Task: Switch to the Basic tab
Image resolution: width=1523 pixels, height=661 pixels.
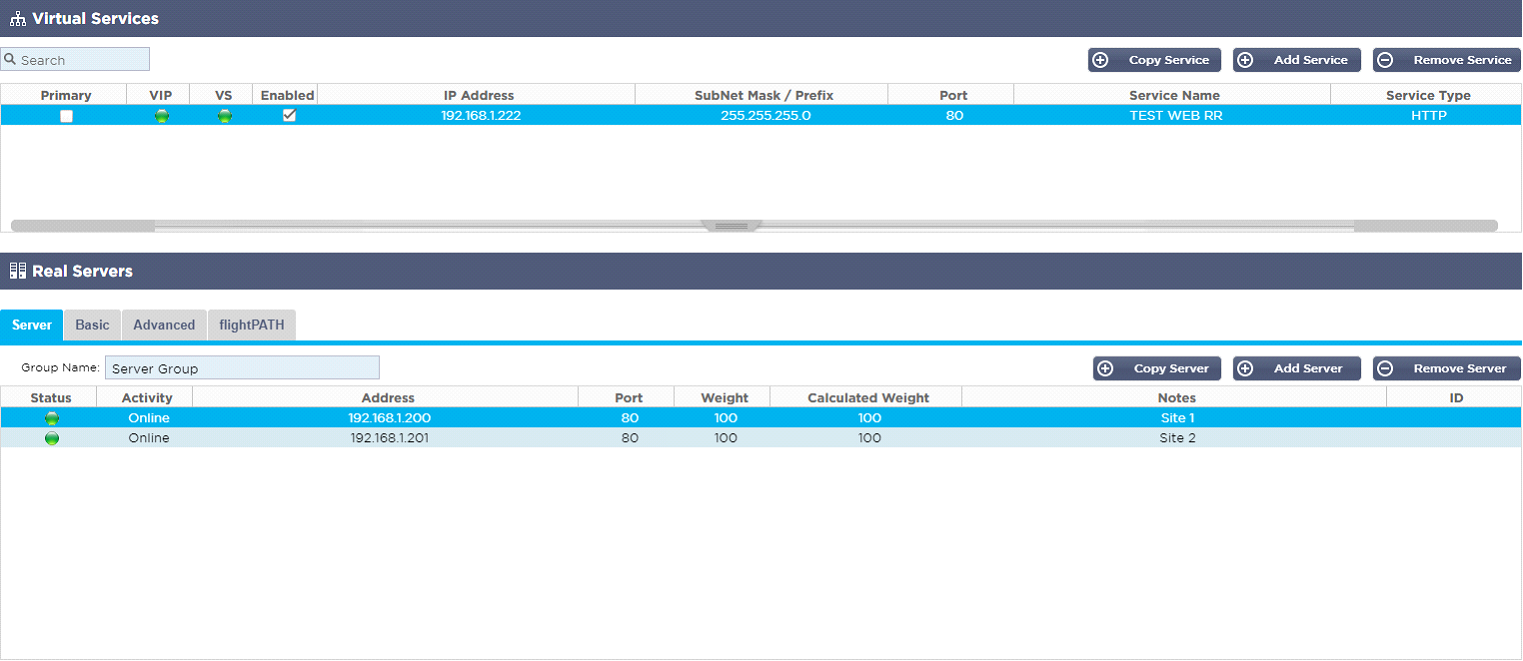Action: pos(91,324)
